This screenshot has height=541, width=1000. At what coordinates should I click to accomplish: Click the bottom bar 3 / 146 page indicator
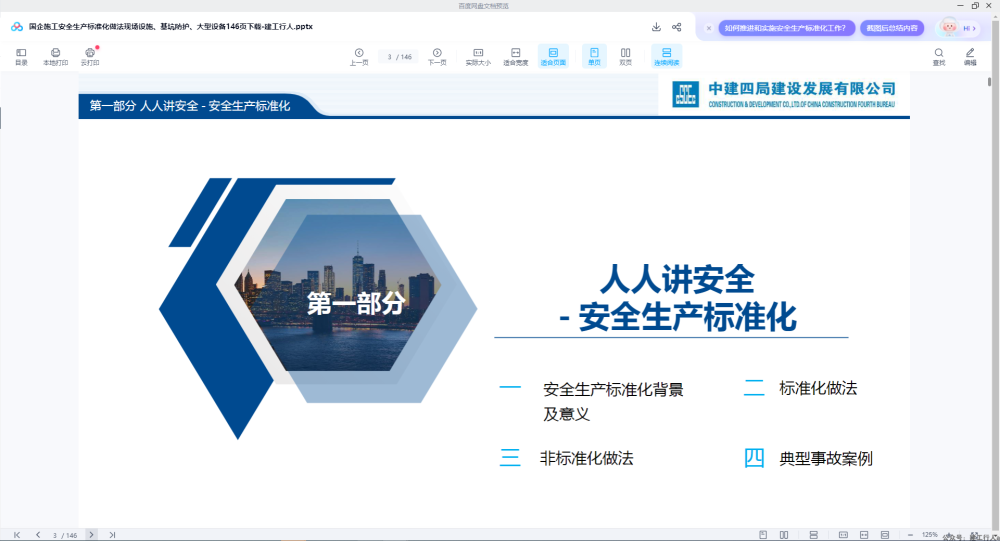(x=64, y=535)
